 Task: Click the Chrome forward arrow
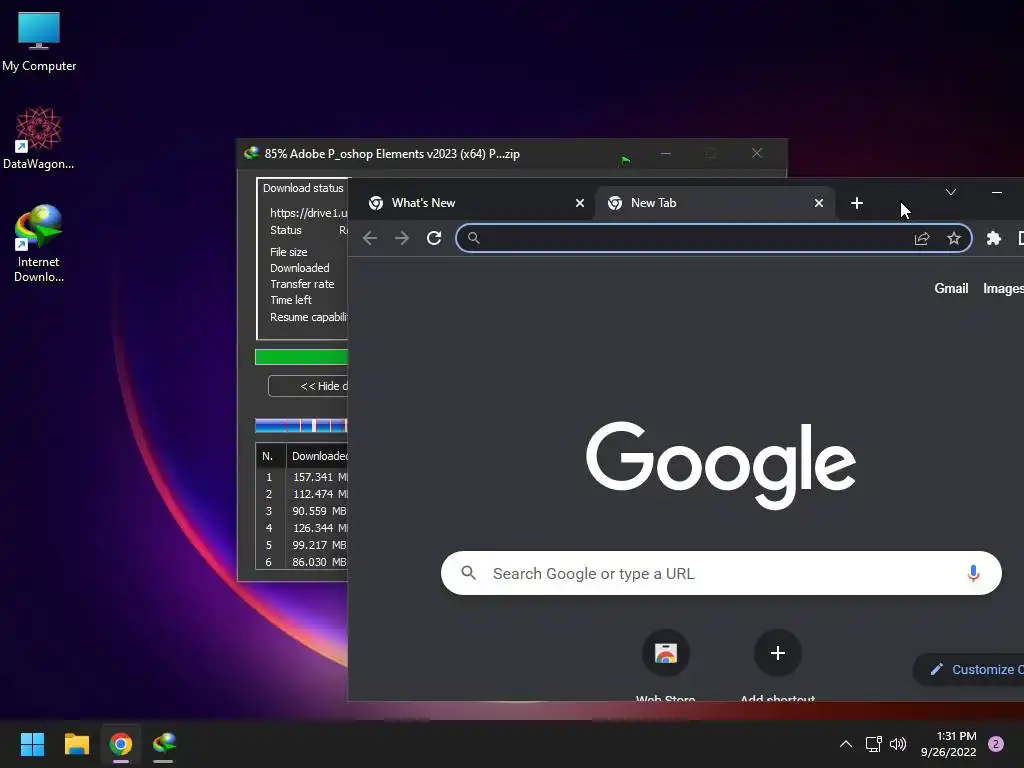click(402, 238)
